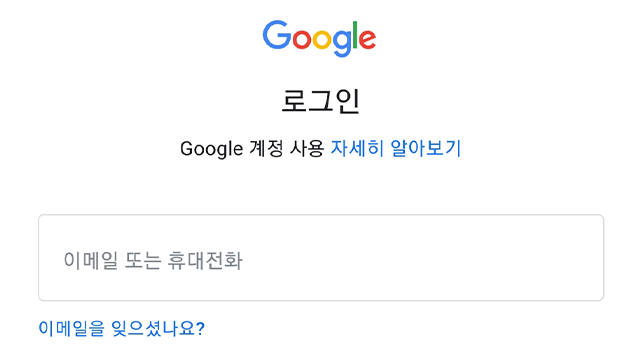The image size is (640, 360).
Task: Open the 자세히 알아보기 link
Action: [x=396, y=148]
